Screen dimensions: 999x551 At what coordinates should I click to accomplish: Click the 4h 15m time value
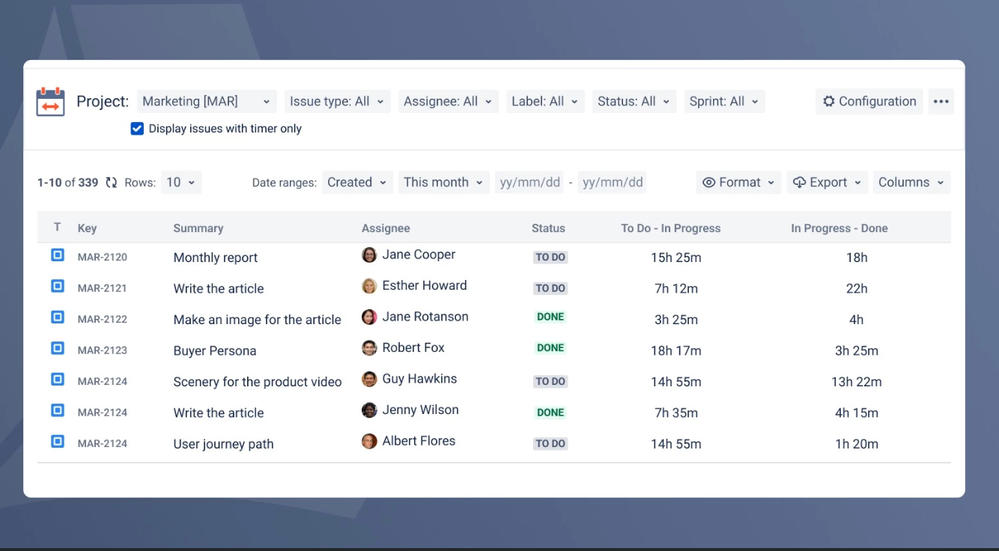[857, 413]
